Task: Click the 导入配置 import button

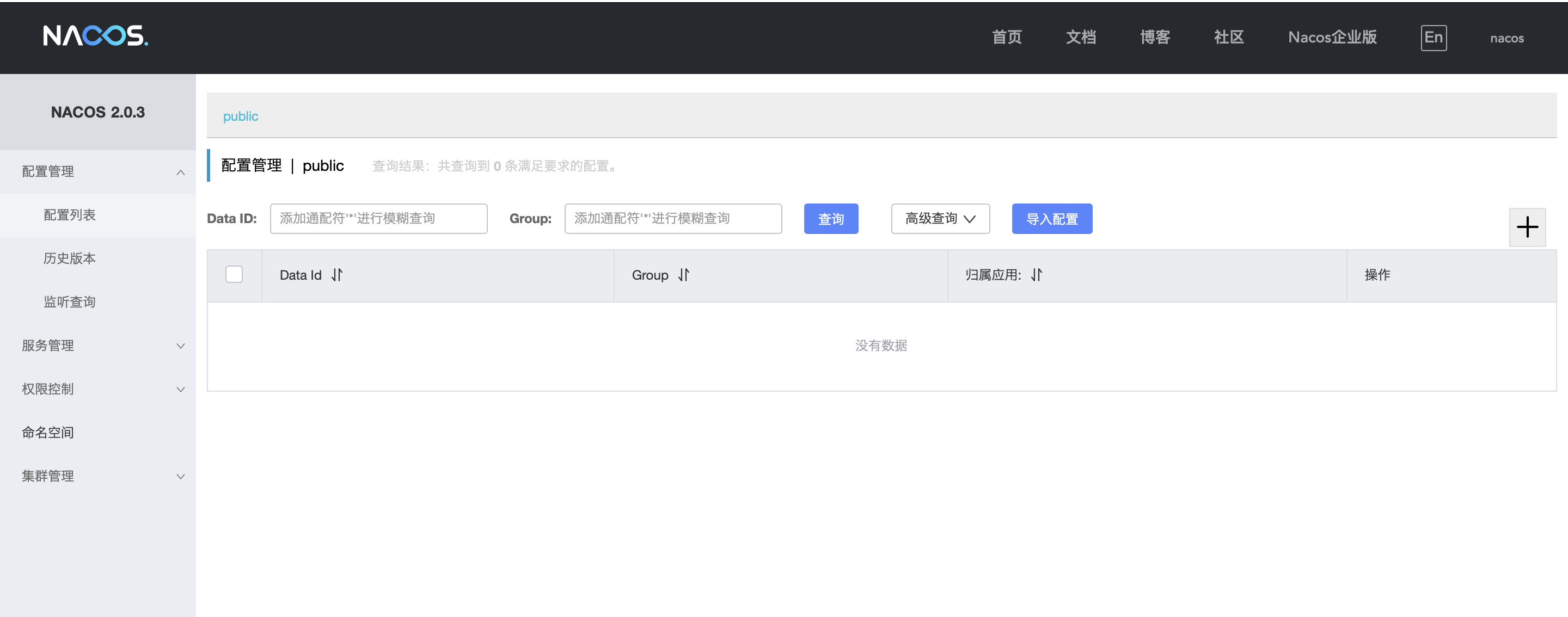Action: tap(1052, 218)
